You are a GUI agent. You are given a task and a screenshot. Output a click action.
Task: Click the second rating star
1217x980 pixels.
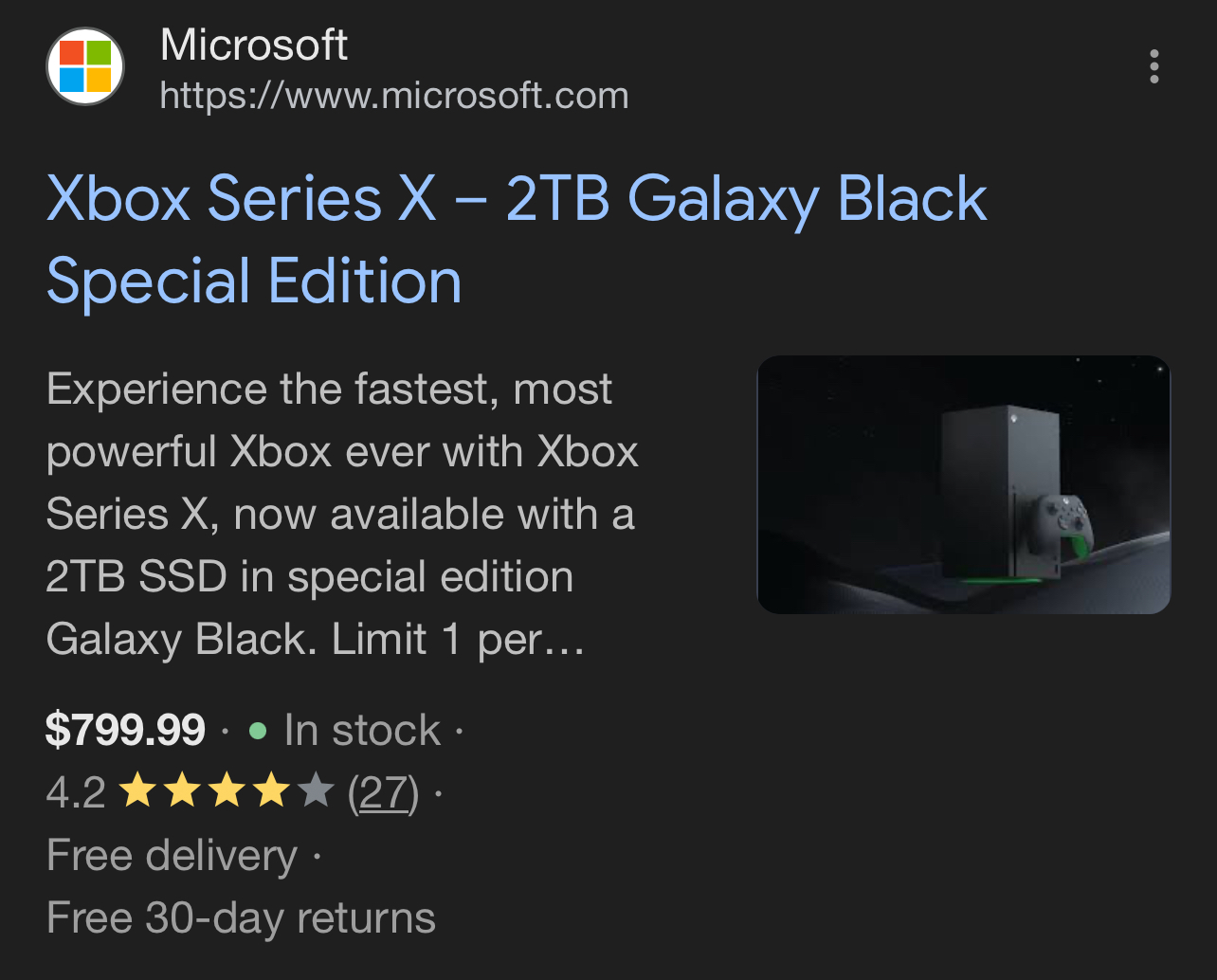(x=182, y=789)
